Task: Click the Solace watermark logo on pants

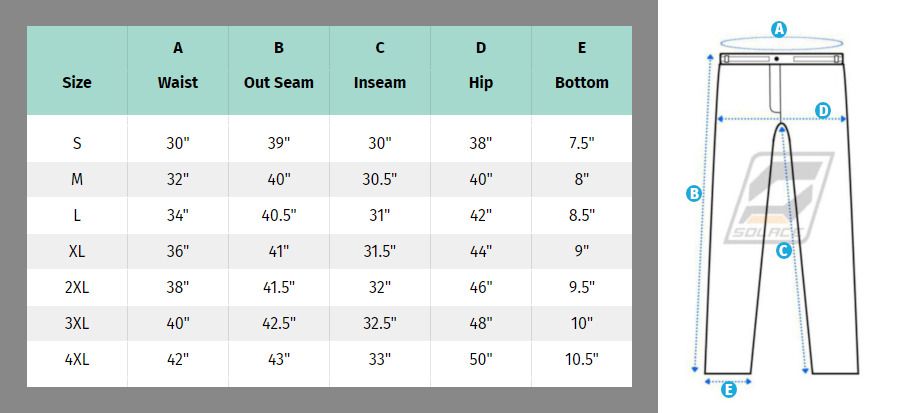Action: (778, 197)
